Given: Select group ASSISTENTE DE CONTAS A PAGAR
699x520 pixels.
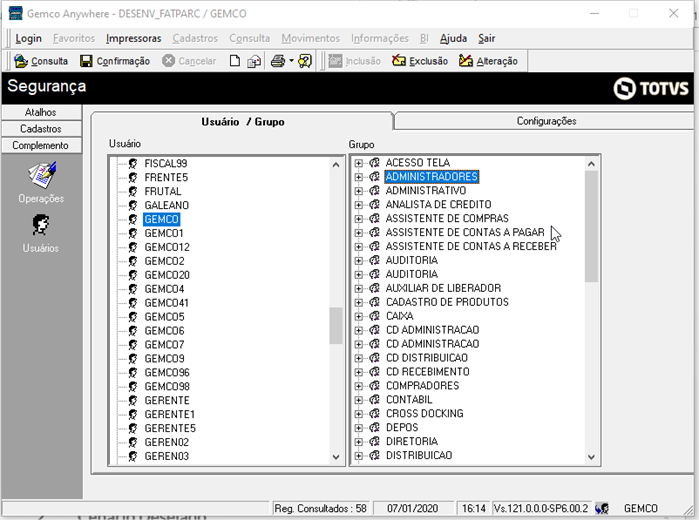Looking at the screenshot, I should pos(465,232).
